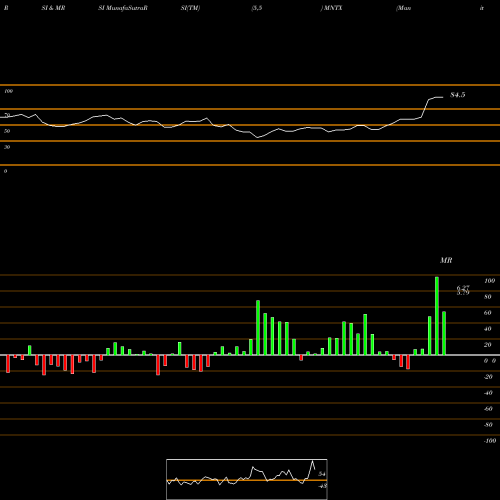Viewport: 500px width, 500px height.
Task: Click the 50 label on the RSI axis
Action: 7,131
